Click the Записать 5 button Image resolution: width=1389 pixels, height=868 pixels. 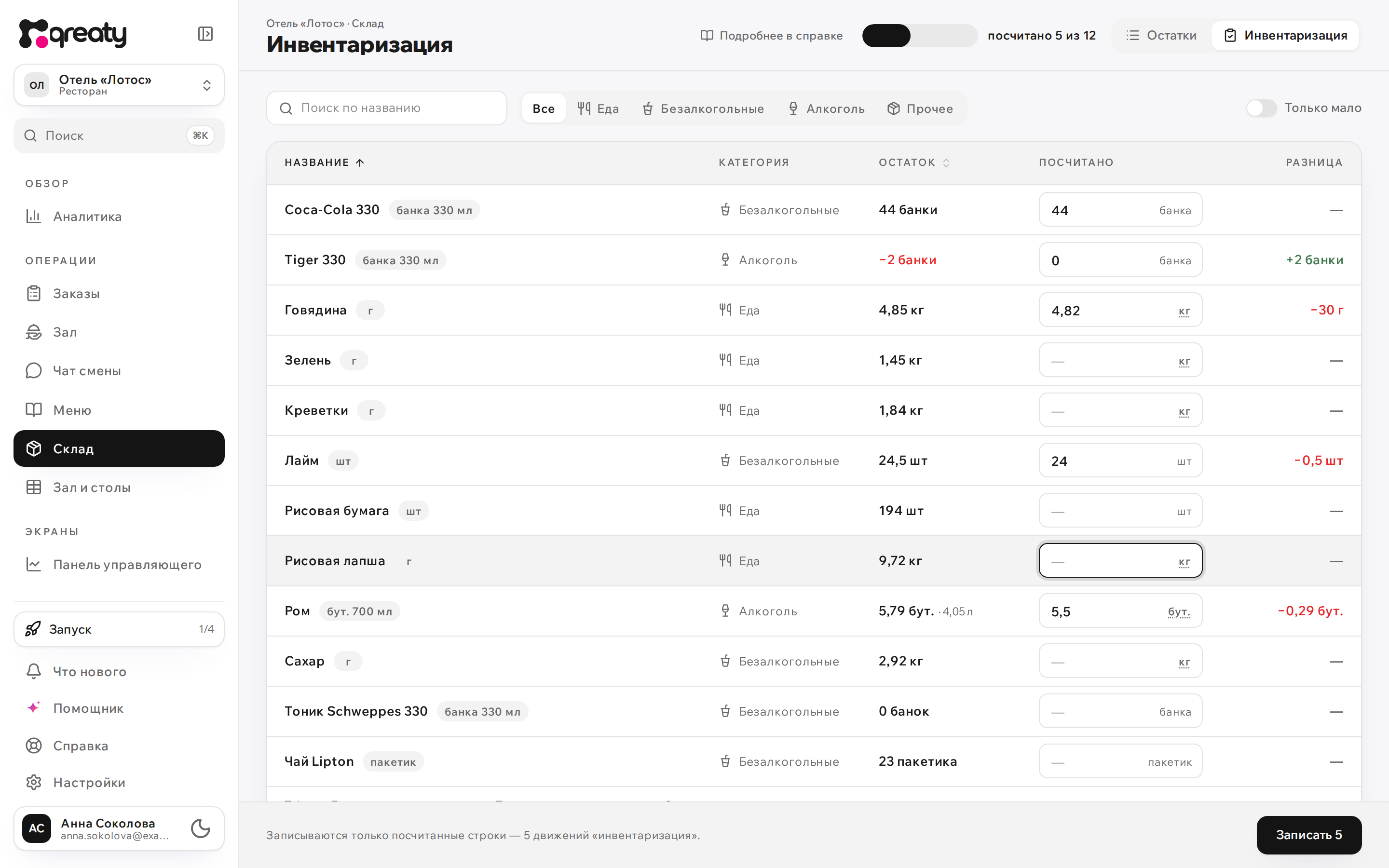coord(1308,835)
